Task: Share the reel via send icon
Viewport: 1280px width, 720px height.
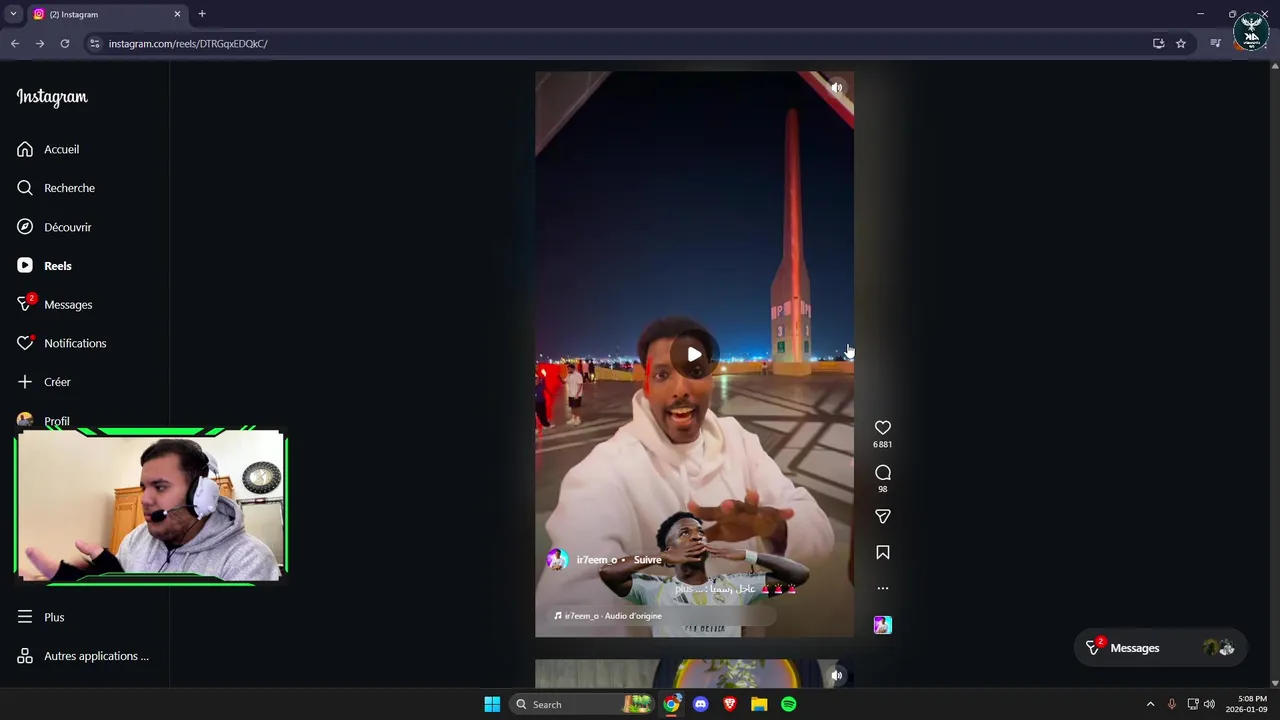Action: point(883,516)
